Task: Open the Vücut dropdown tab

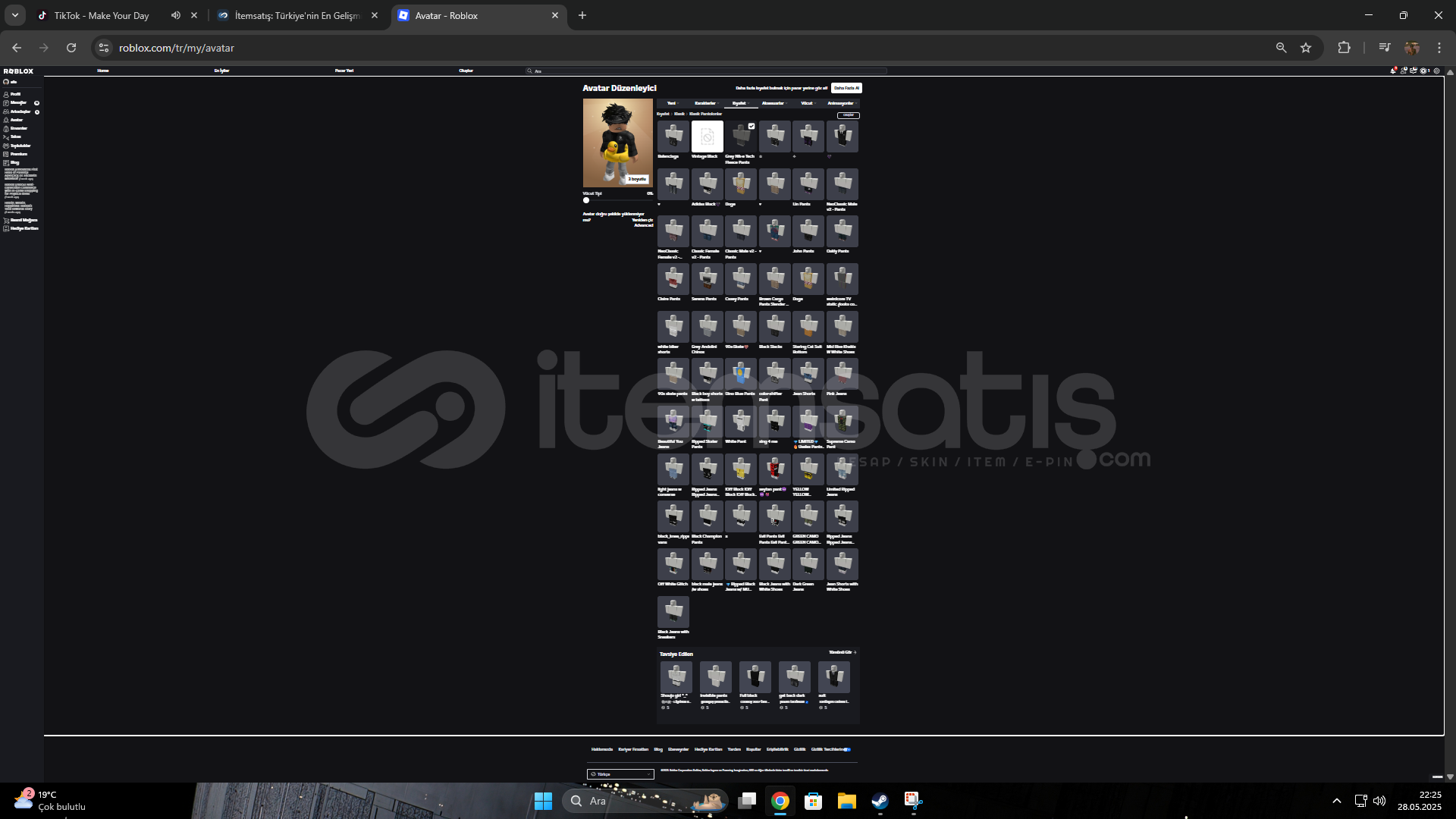Action: tap(807, 103)
